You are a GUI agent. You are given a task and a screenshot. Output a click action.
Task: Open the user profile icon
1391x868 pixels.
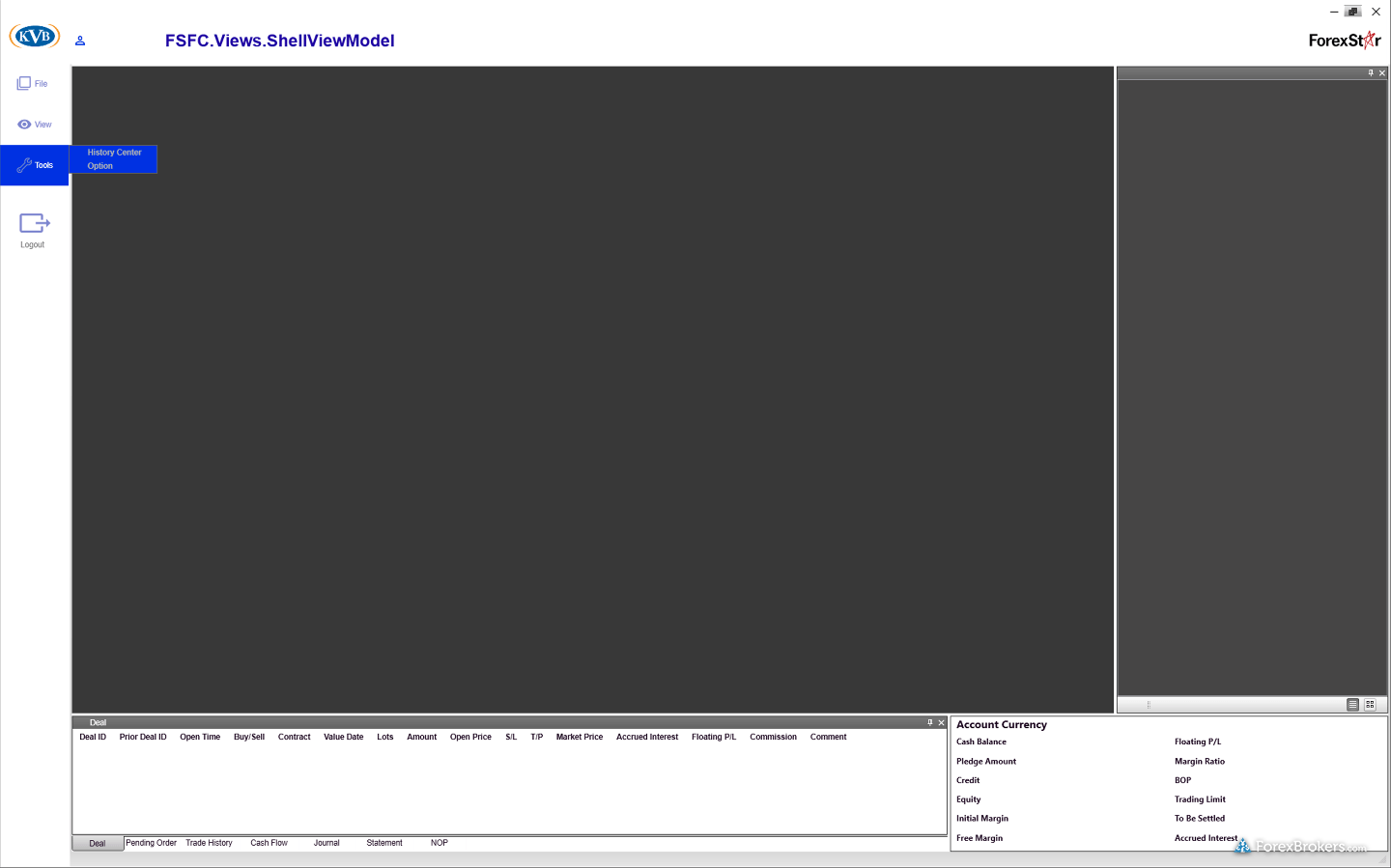80,41
